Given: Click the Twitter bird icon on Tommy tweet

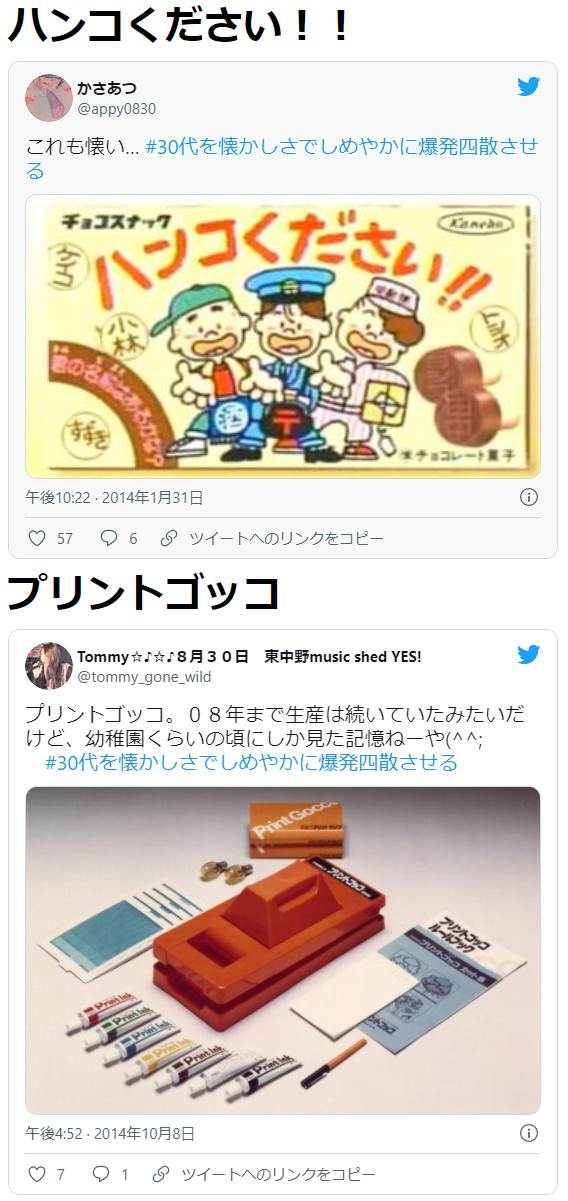Looking at the screenshot, I should click(528, 655).
